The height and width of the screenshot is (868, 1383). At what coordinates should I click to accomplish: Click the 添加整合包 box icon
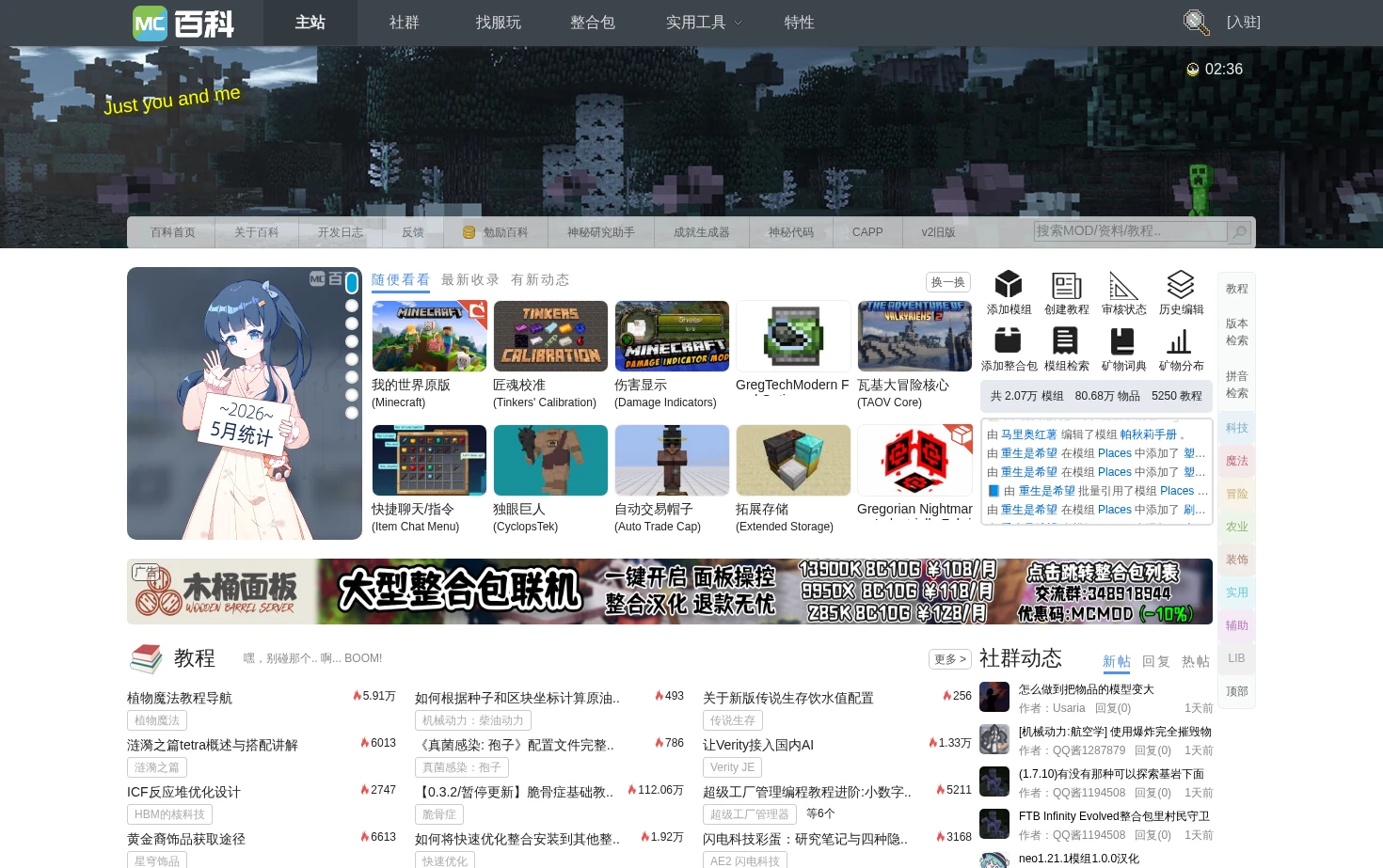1009,340
